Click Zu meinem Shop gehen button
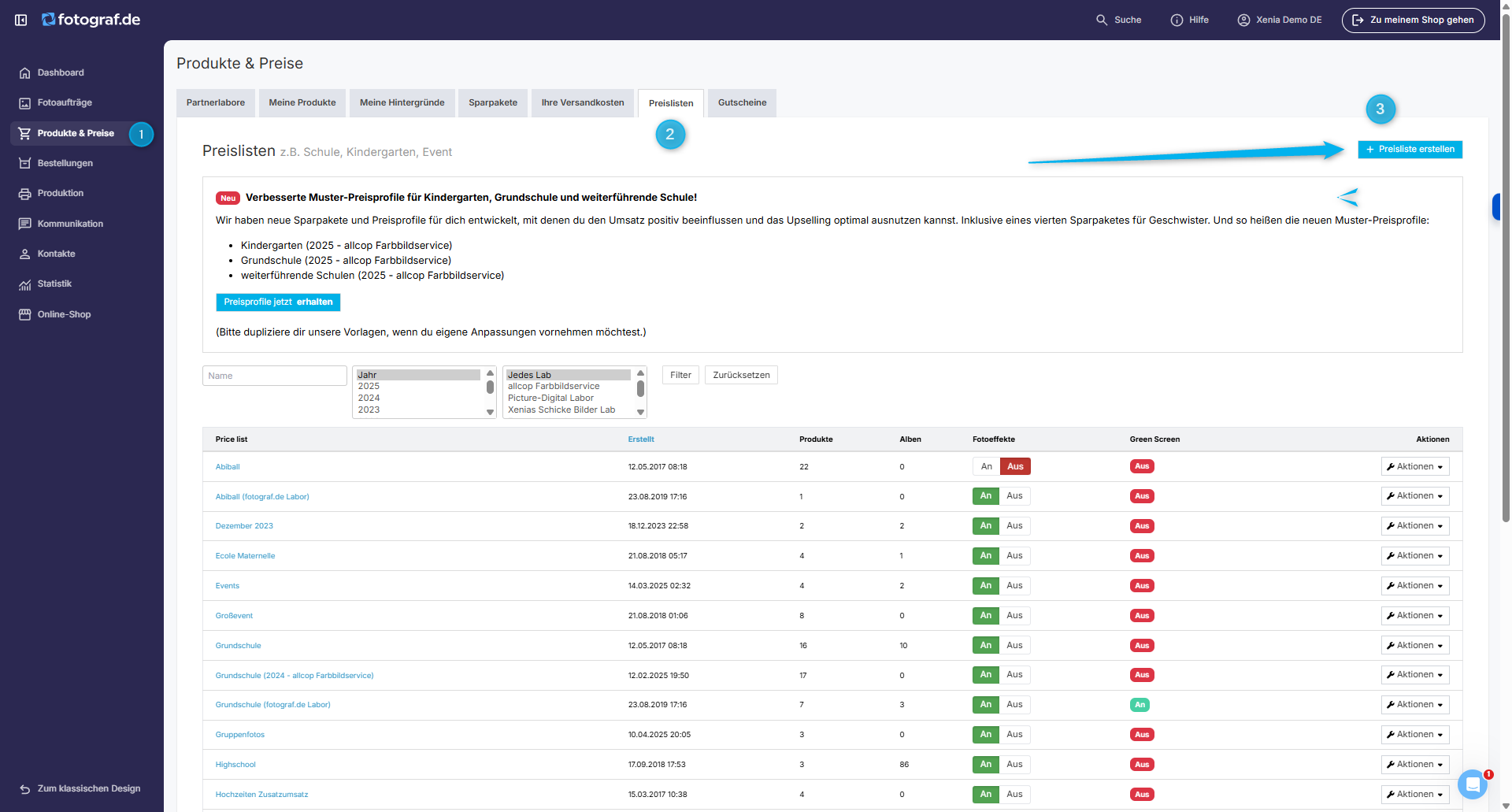This screenshot has height=812, width=1512. pyautogui.click(x=1413, y=20)
